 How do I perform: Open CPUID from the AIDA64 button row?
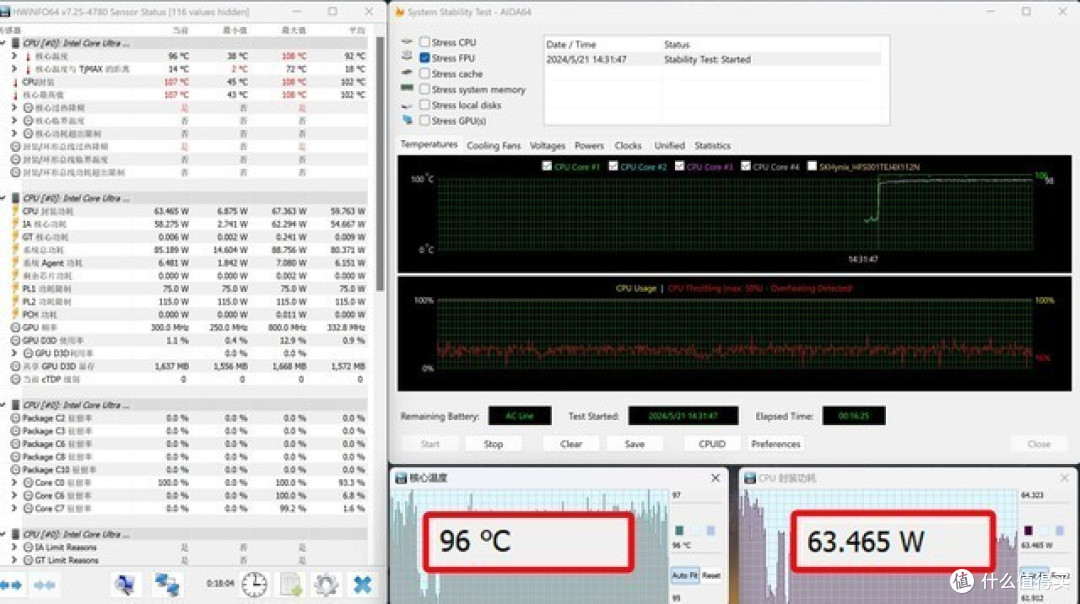pyautogui.click(x=712, y=444)
